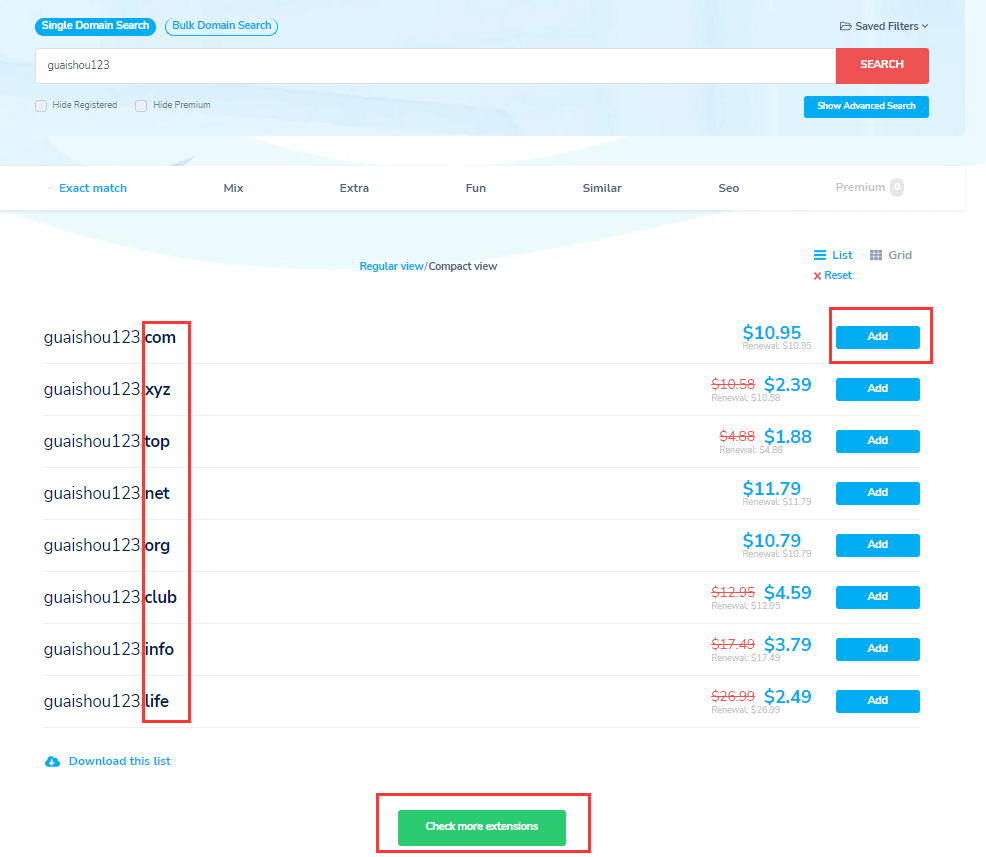
Task: Open the Mix tab
Action: (x=233, y=188)
